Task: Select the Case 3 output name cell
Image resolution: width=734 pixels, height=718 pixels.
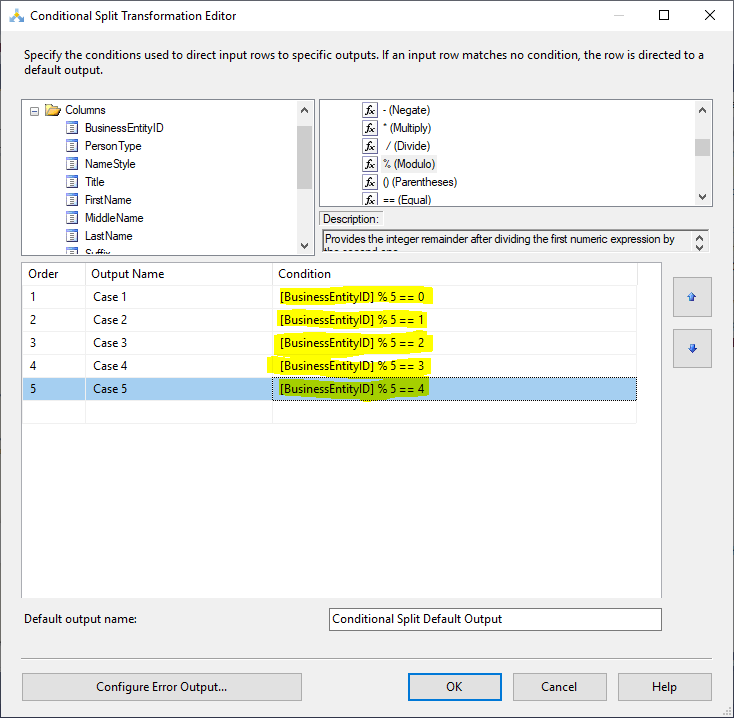Action: coord(179,343)
